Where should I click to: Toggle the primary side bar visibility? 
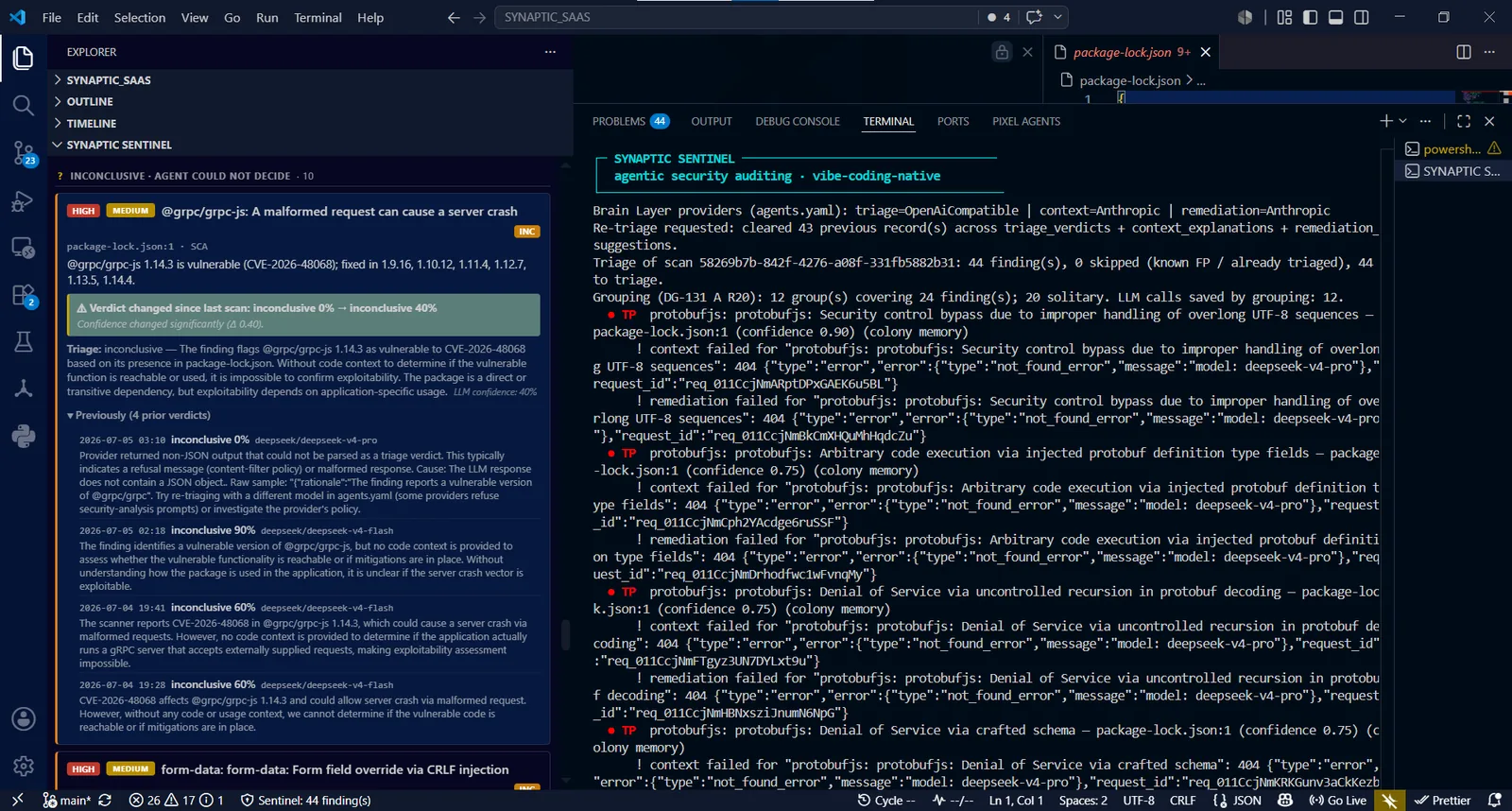tap(1310, 17)
